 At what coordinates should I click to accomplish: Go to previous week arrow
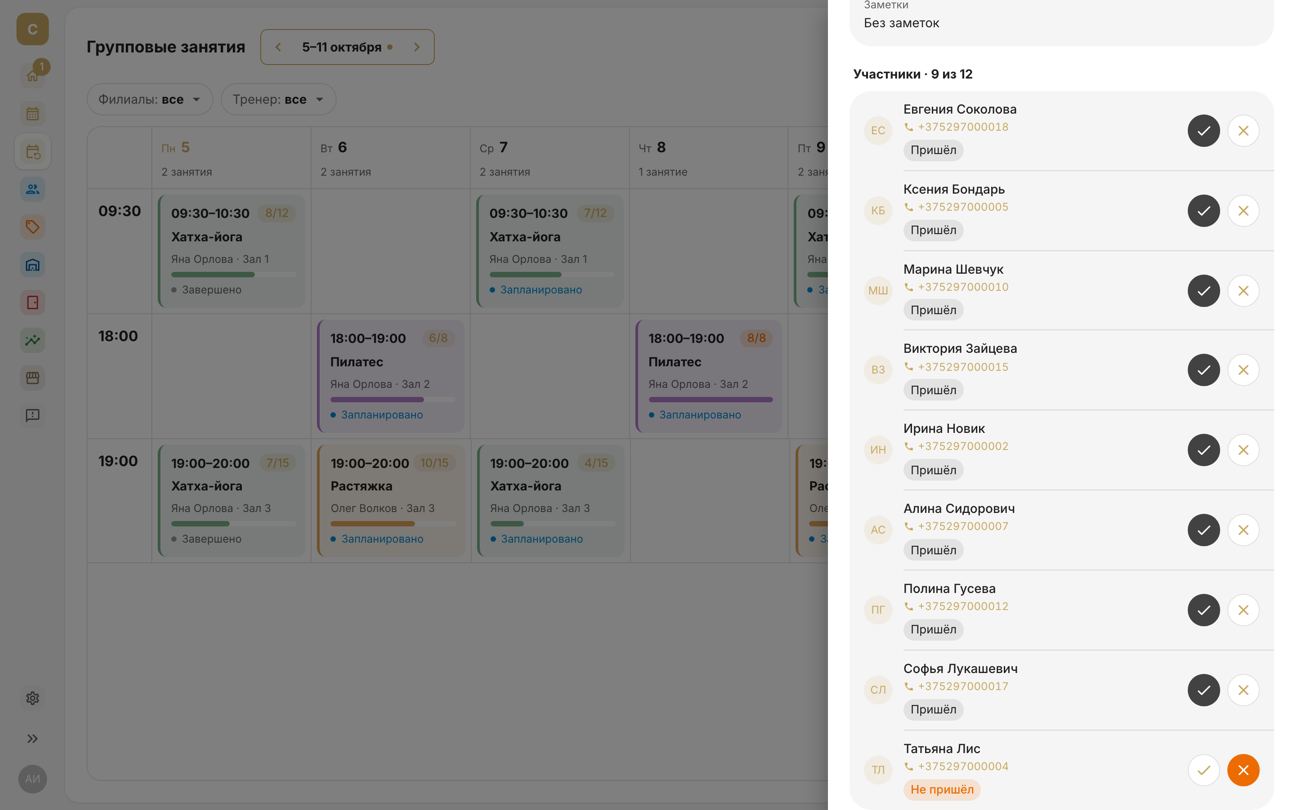pyautogui.click(x=279, y=47)
